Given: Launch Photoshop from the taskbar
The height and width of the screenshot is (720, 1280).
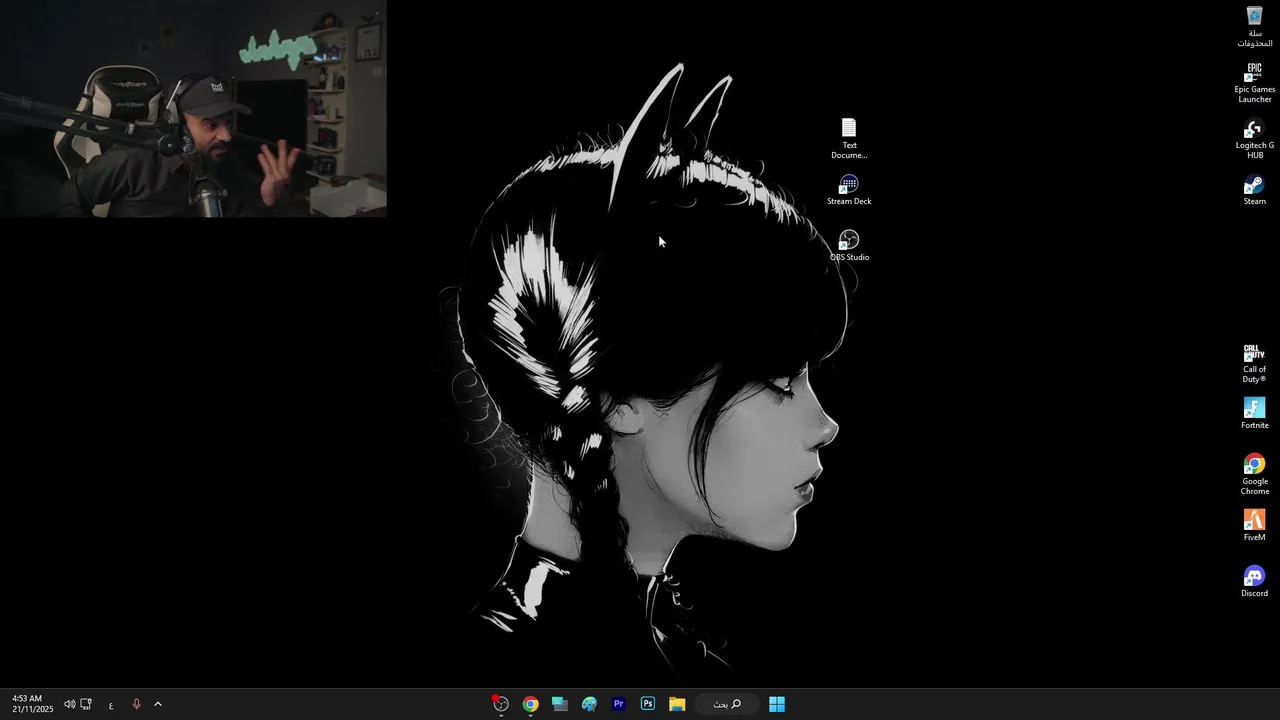Looking at the screenshot, I should point(648,704).
